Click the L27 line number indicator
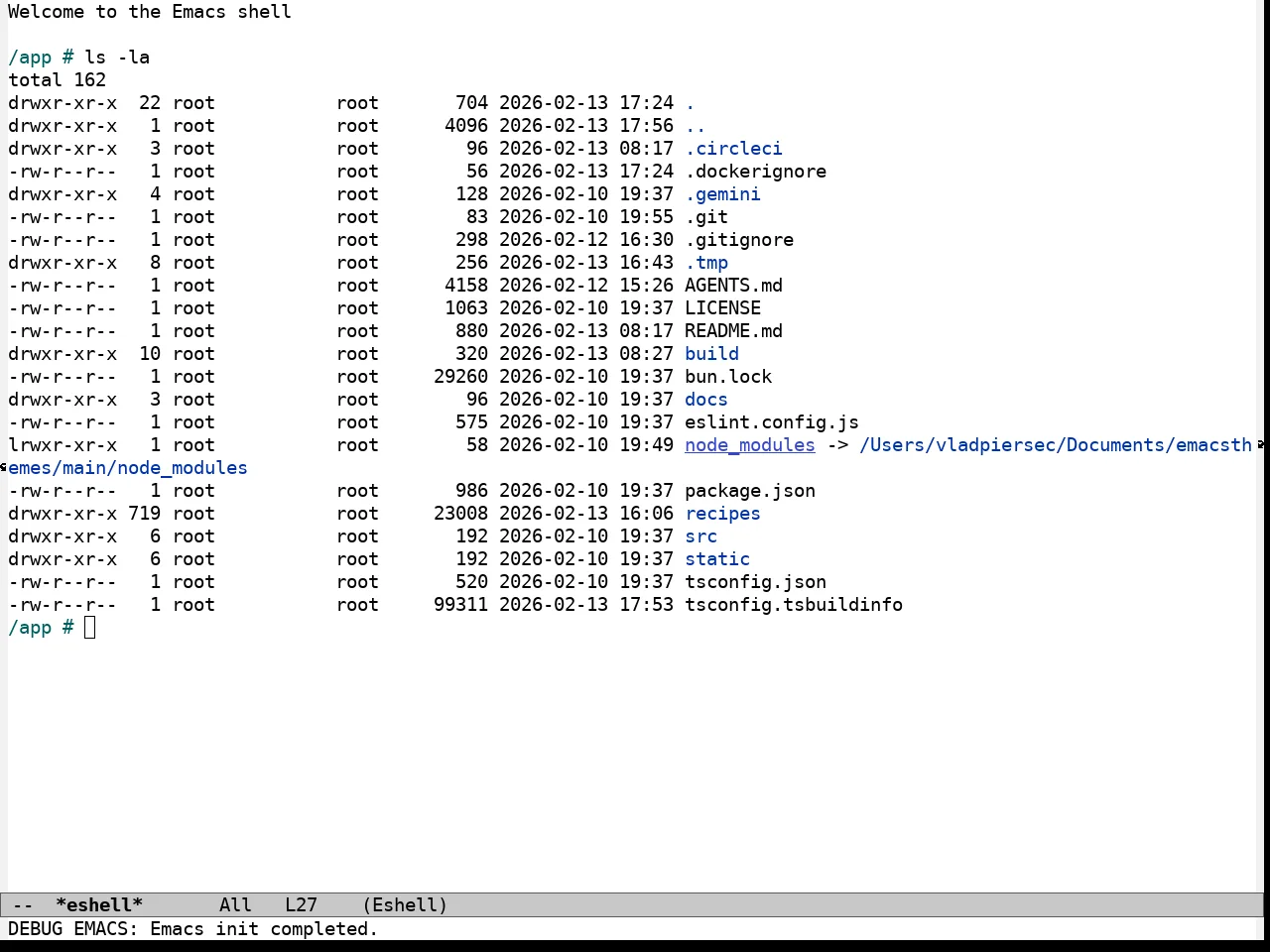Image resolution: width=1270 pixels, height=952 pixels. [x=301, y=905]
